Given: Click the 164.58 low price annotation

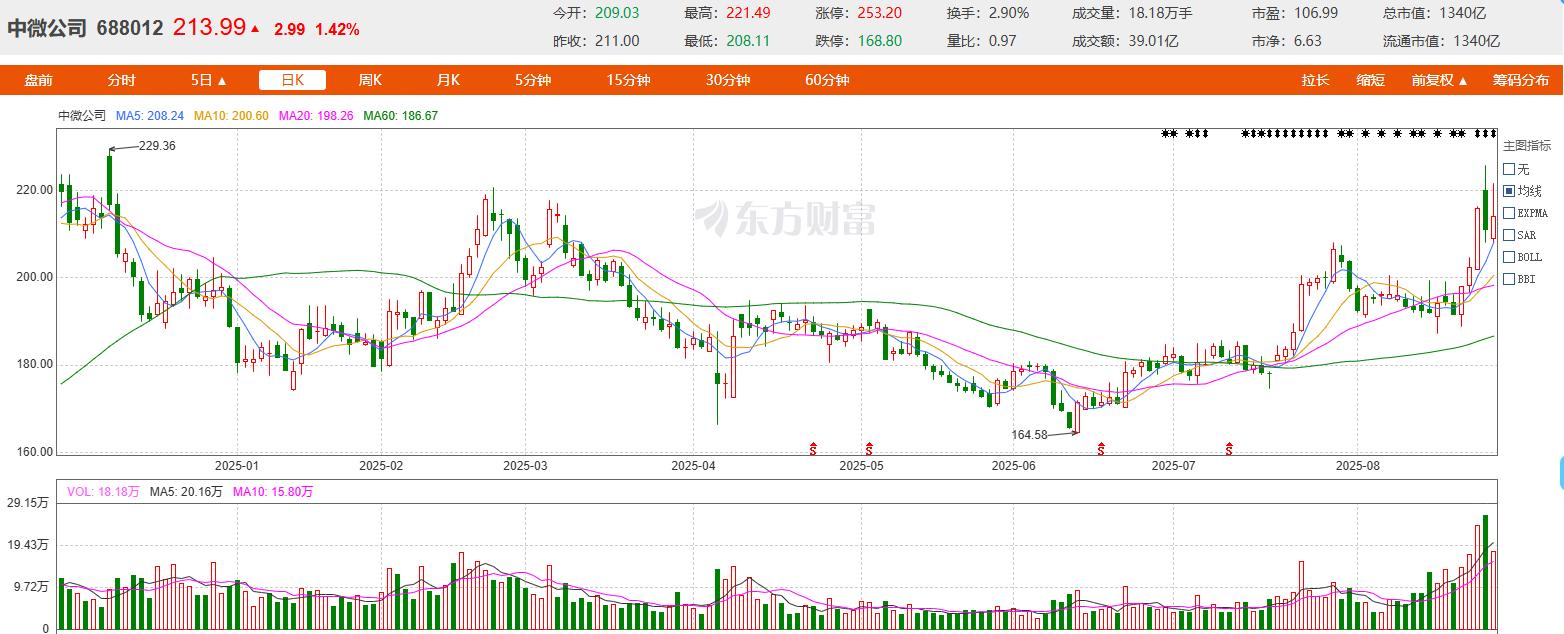Looking at the screenshot, I should coord(1031,435).
